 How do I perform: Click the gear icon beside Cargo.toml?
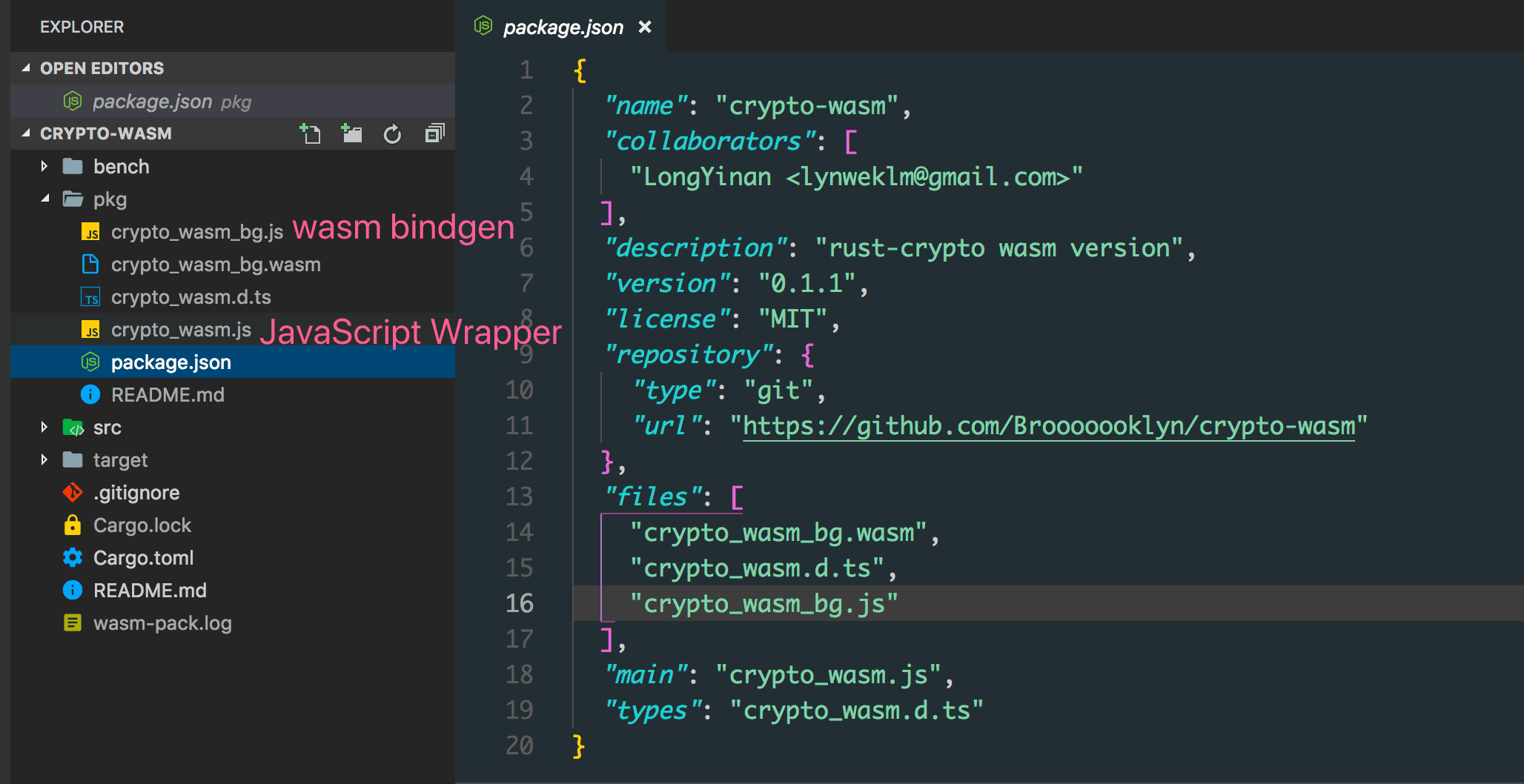coord(73,558)
